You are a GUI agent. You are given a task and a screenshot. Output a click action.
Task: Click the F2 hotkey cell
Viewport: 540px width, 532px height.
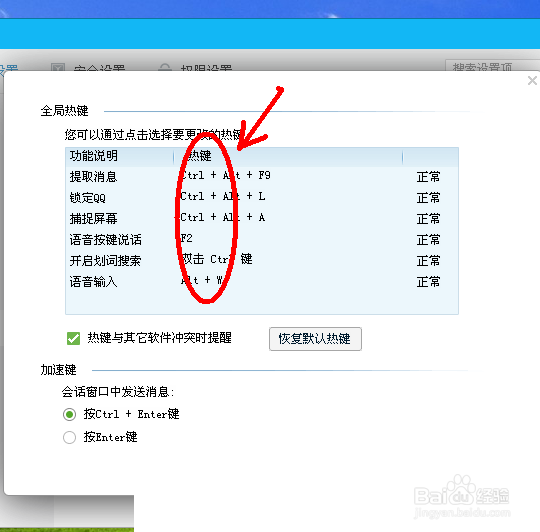click(x=187, y=238)
